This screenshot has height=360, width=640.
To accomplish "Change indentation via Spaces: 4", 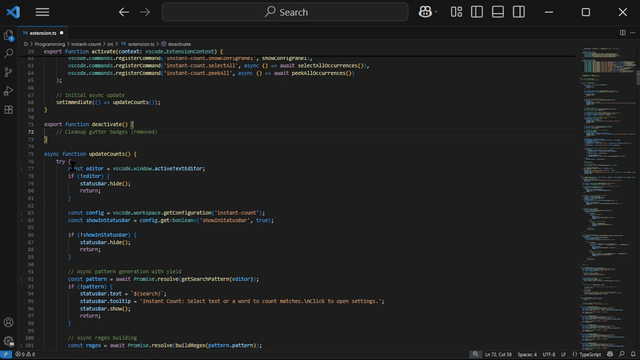I will [x=527, y=354].
